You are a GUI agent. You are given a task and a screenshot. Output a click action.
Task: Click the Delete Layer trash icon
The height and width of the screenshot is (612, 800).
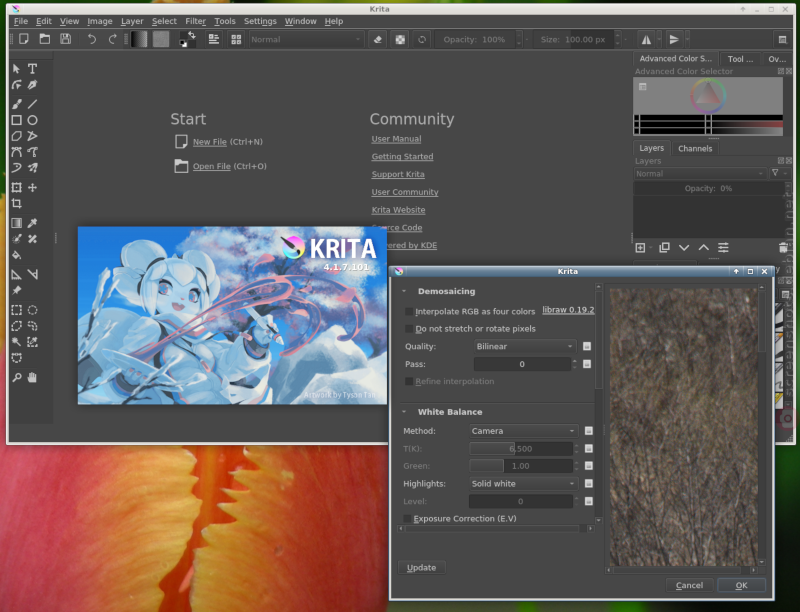point(783,248)
